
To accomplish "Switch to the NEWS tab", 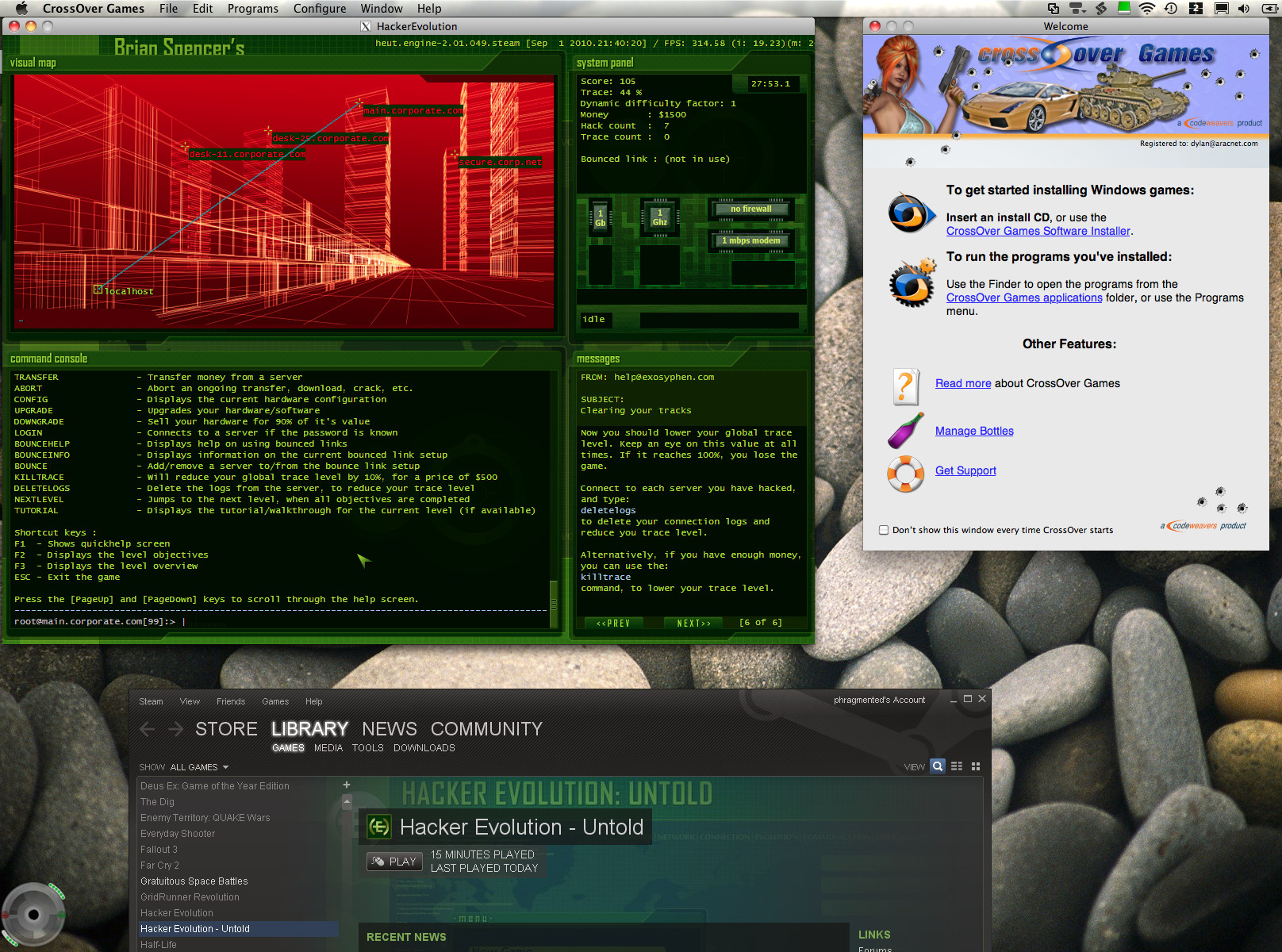I will point(390,728).
